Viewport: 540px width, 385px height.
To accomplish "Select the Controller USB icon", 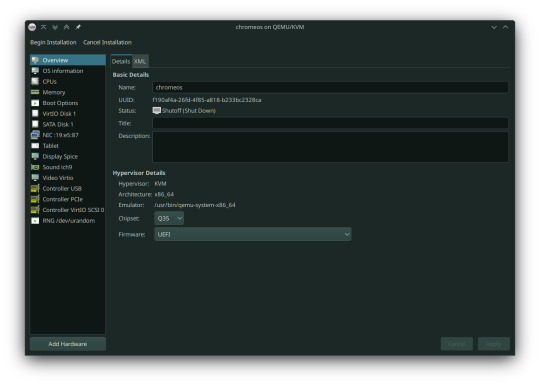I will coord(35,188).
